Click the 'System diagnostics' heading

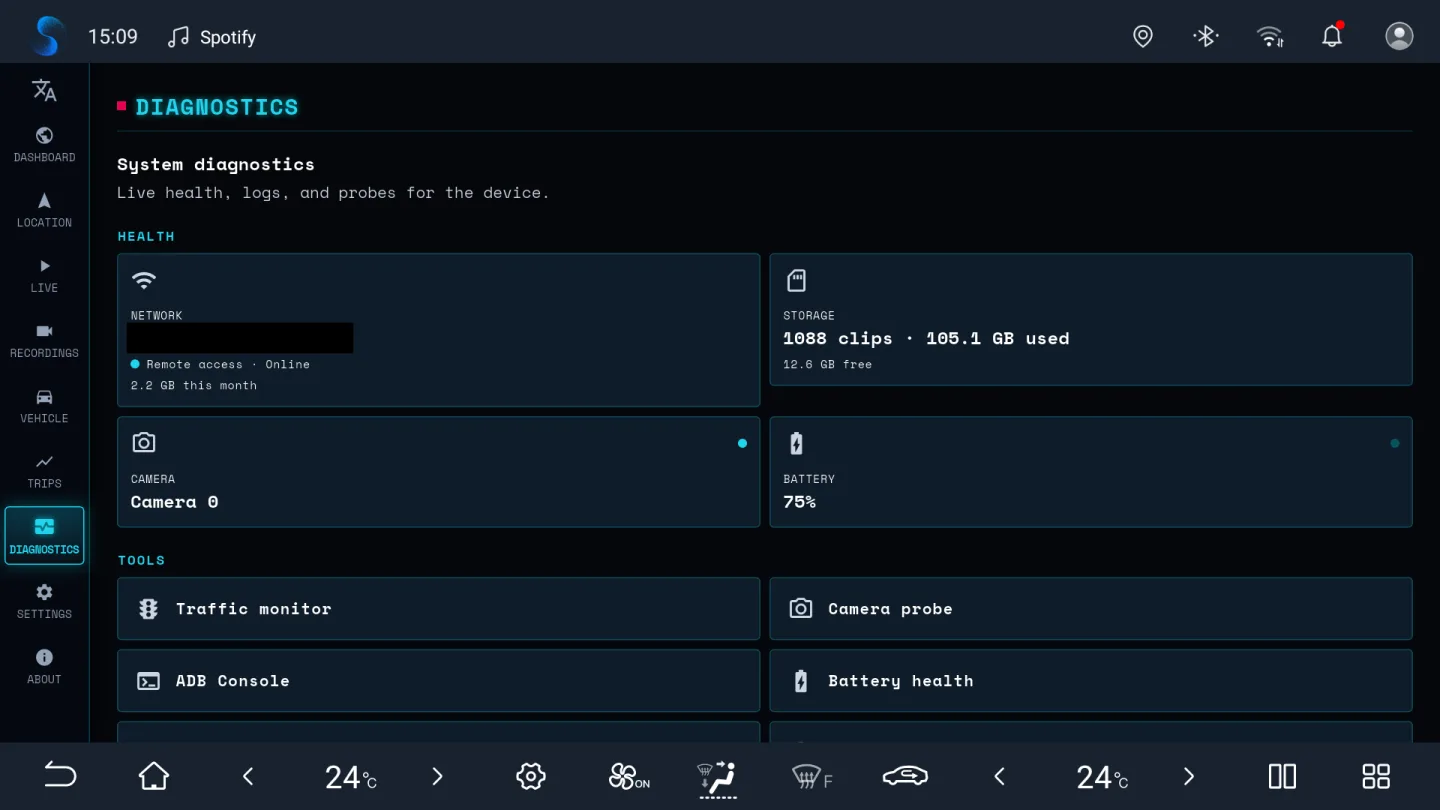pos(216,164)
